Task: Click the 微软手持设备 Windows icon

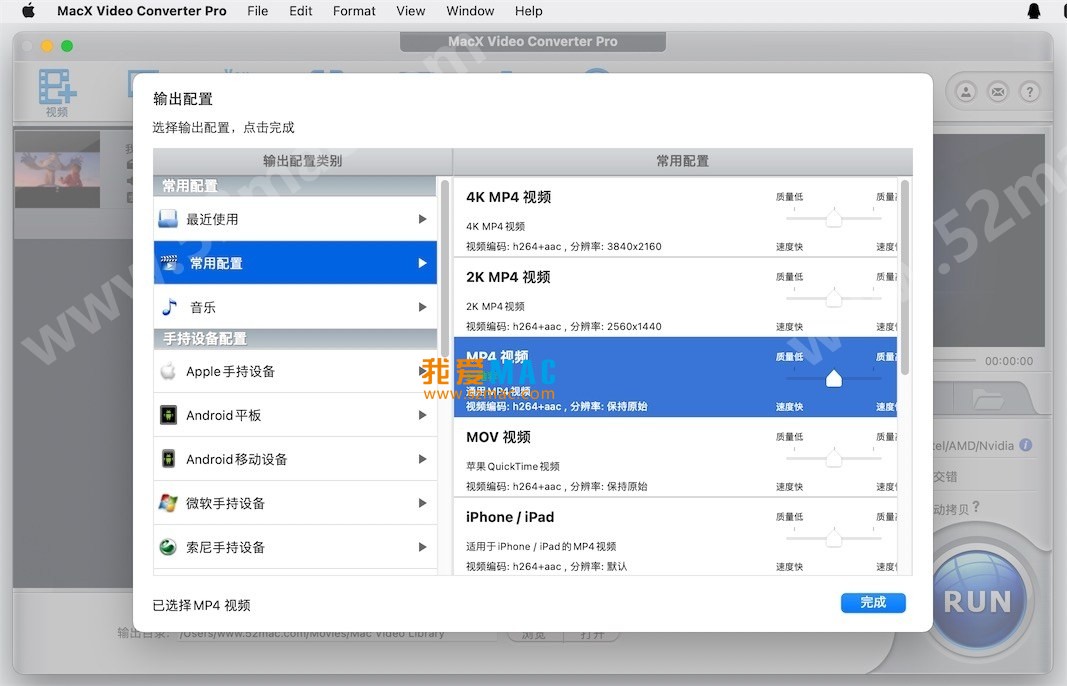Action: [168, 503]
